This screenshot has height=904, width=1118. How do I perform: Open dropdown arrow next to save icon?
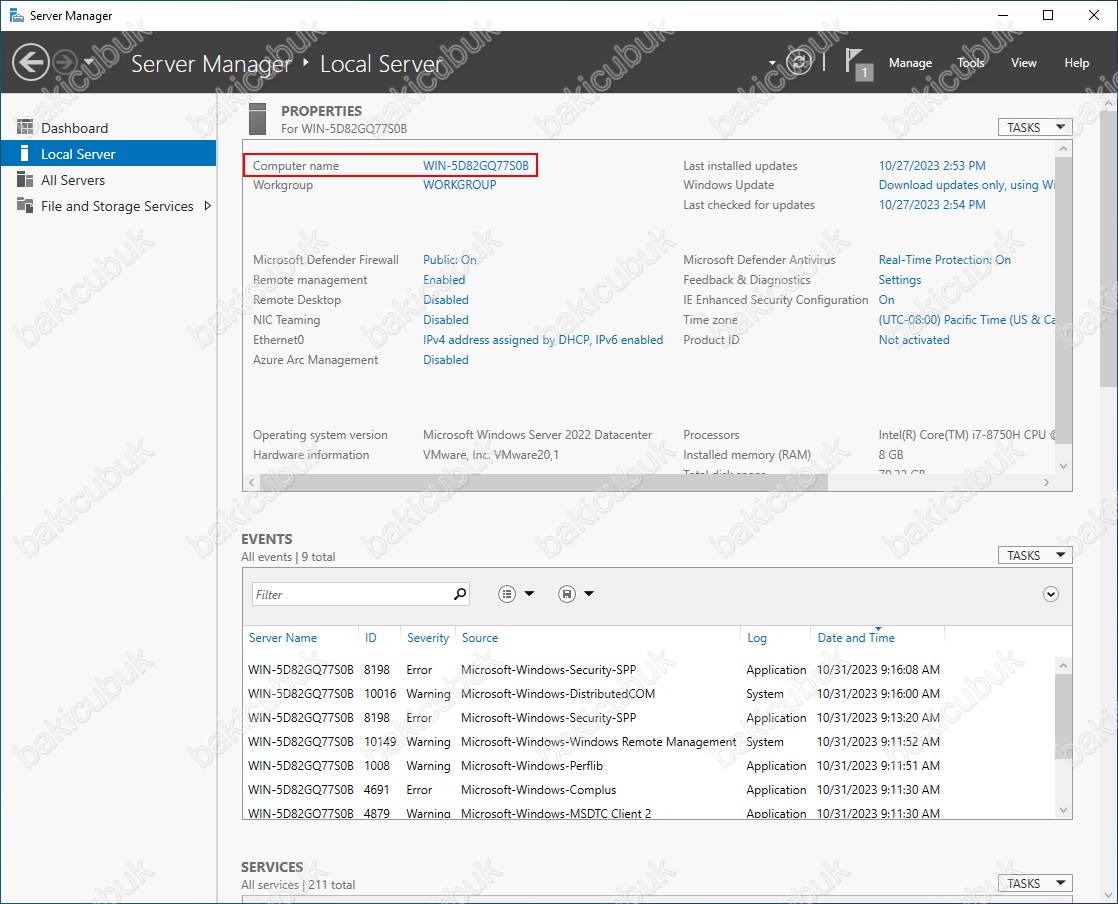coord(589,593)
